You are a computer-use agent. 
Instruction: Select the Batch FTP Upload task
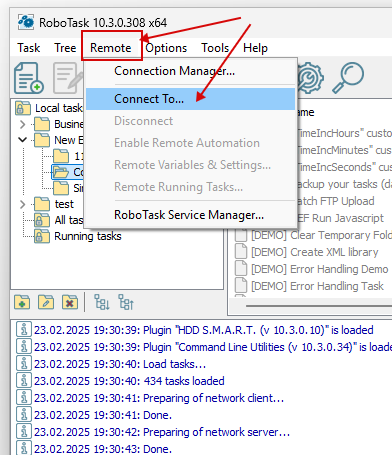[x=335, y=201]
